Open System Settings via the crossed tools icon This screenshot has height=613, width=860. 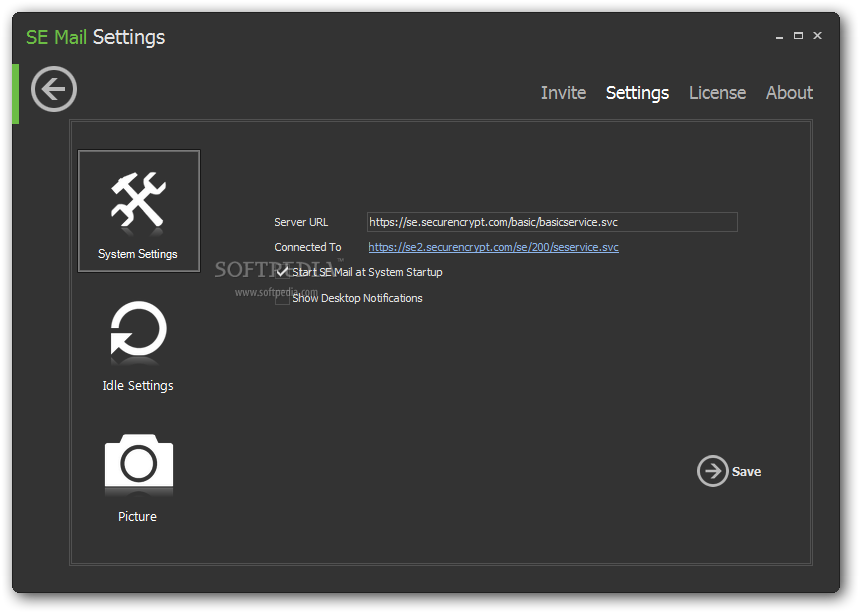tap(138, 200)
